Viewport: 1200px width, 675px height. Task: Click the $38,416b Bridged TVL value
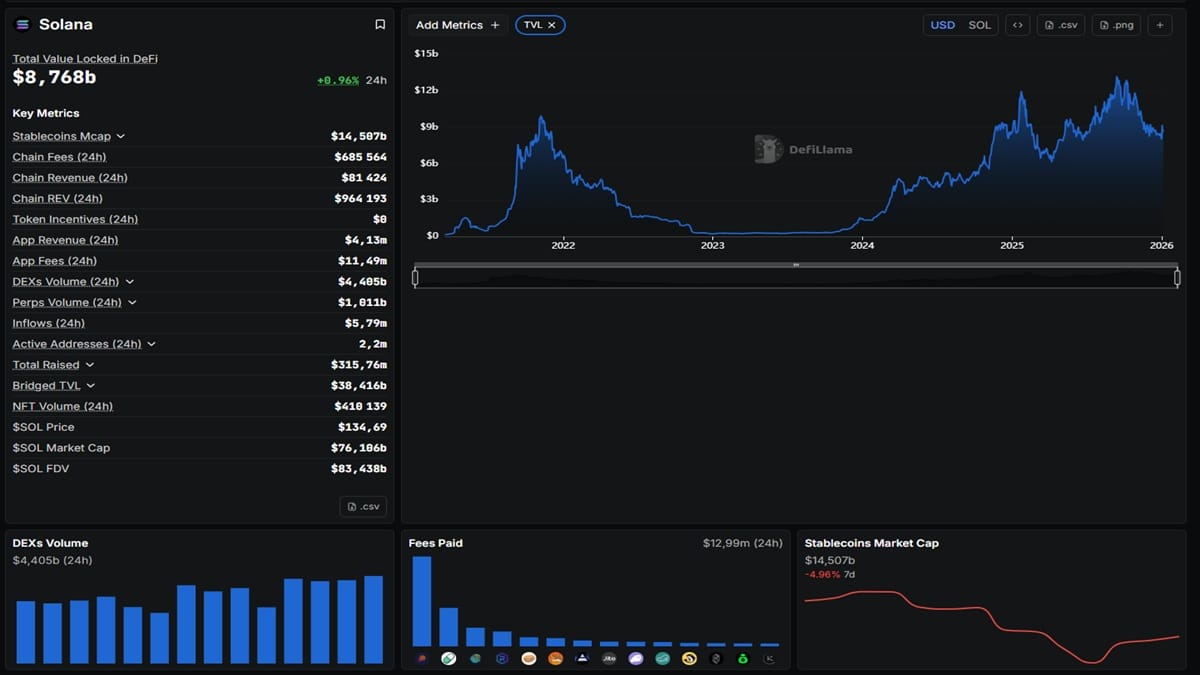[359, 386]
